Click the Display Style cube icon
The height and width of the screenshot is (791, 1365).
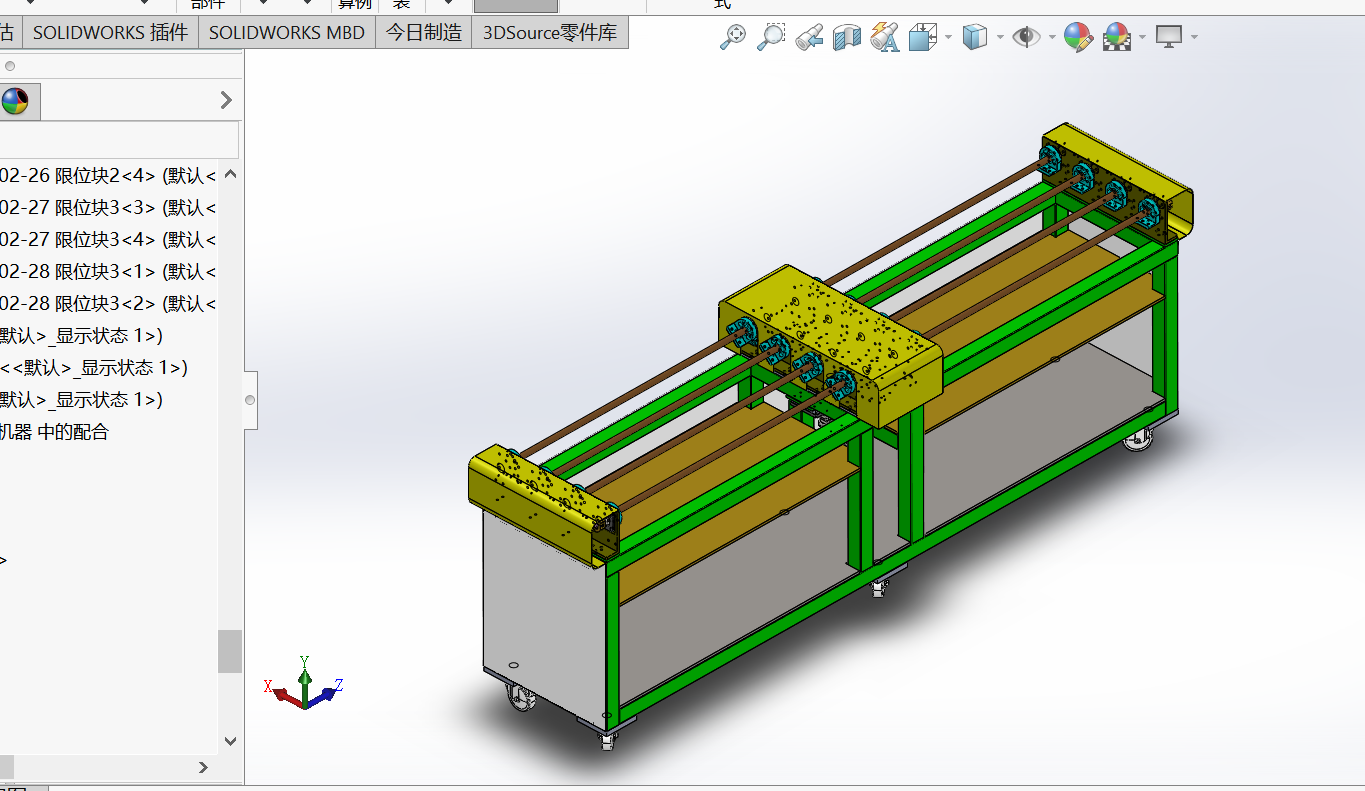coord(974,37)
